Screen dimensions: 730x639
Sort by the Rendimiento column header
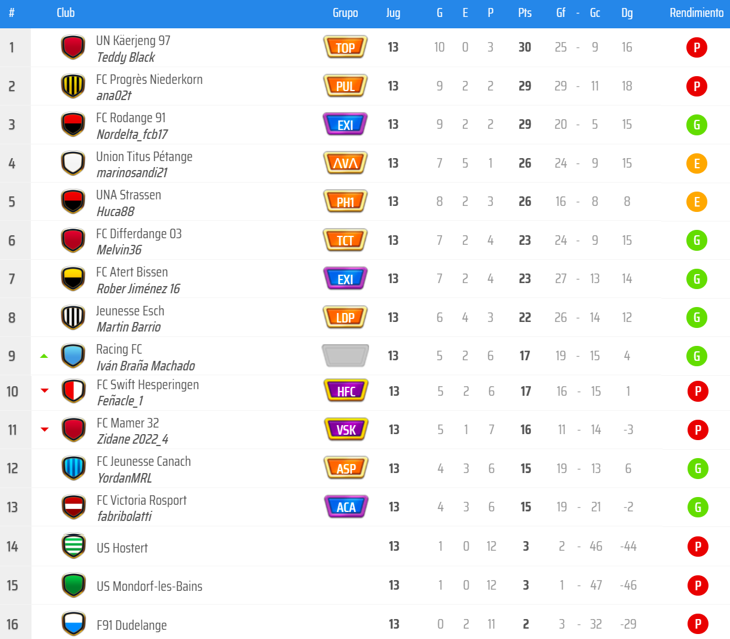pos(696,13)
